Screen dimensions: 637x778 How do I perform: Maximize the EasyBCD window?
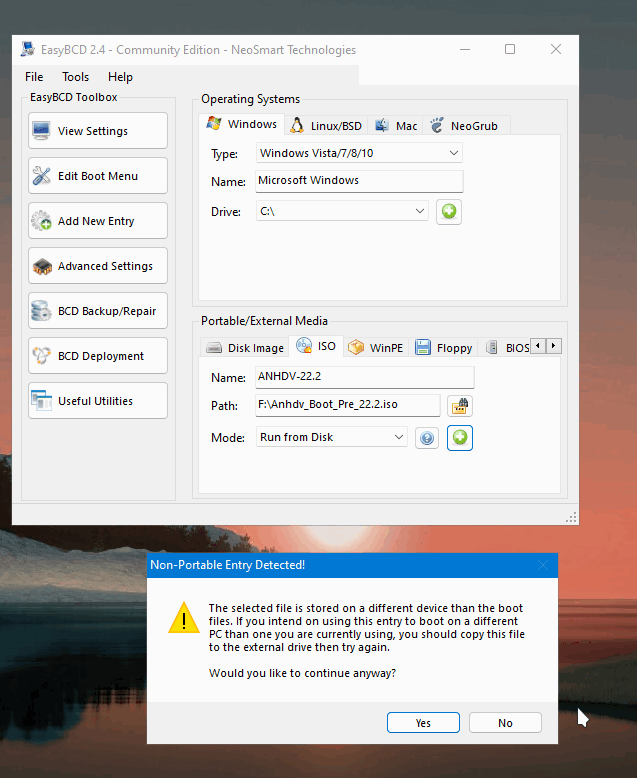[510, 50]
